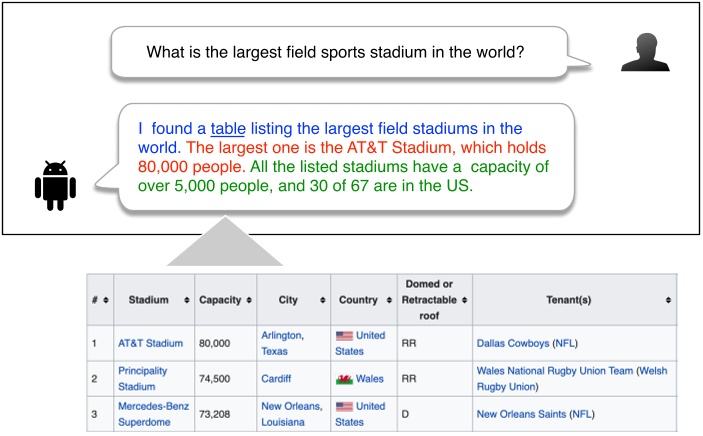Toggle sort order on Country column
The height and width of the screenshot is (436, 703).
[x=388, y=299]
